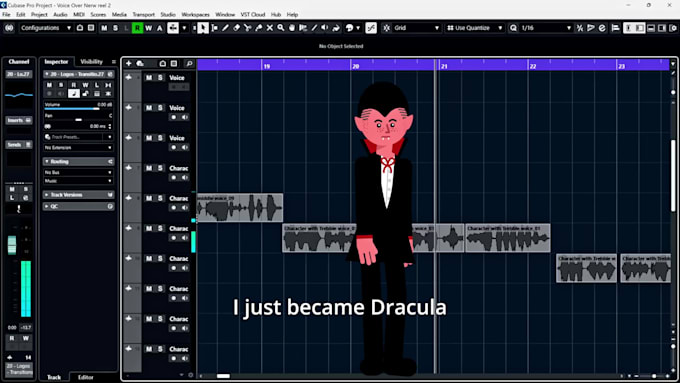
Task: Select the Glue tool
Action: (258, 28)
